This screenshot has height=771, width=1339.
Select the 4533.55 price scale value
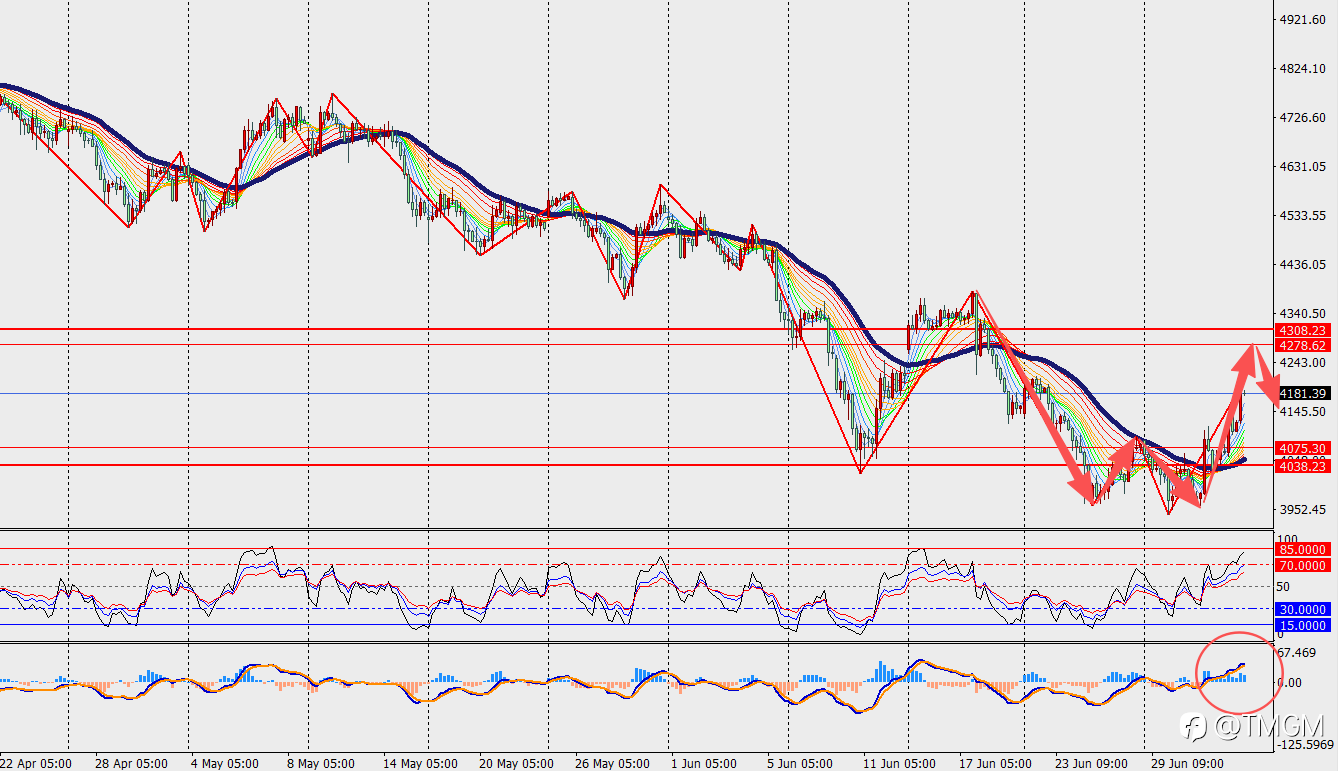[1303, 216]
